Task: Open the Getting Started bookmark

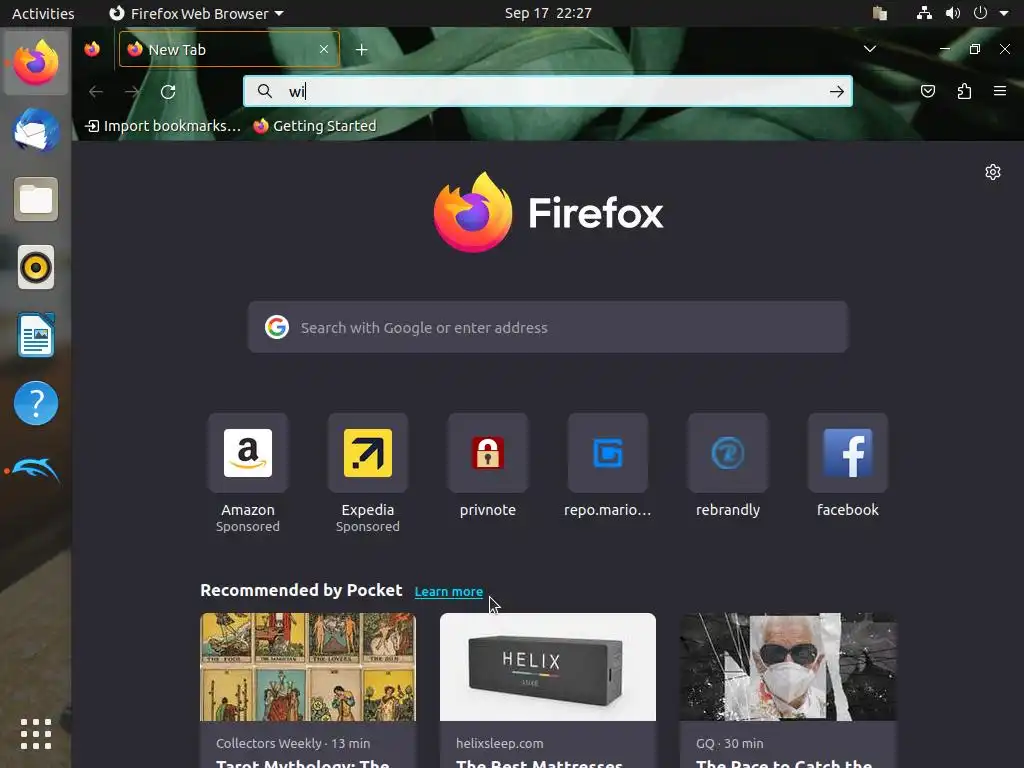Action: coord(315,126)
